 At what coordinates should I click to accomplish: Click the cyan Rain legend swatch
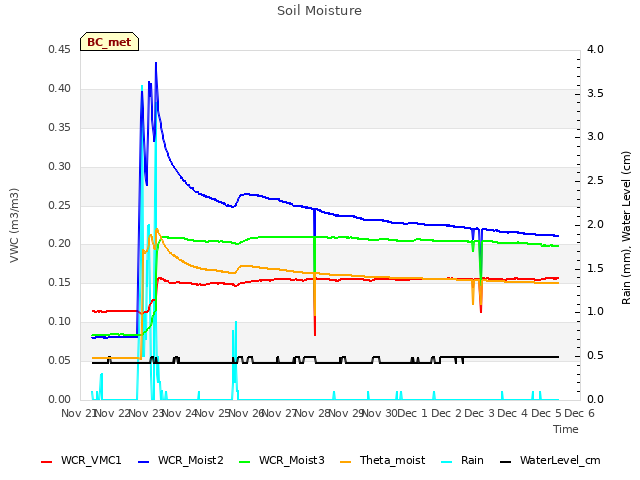(x=447, y=462)
